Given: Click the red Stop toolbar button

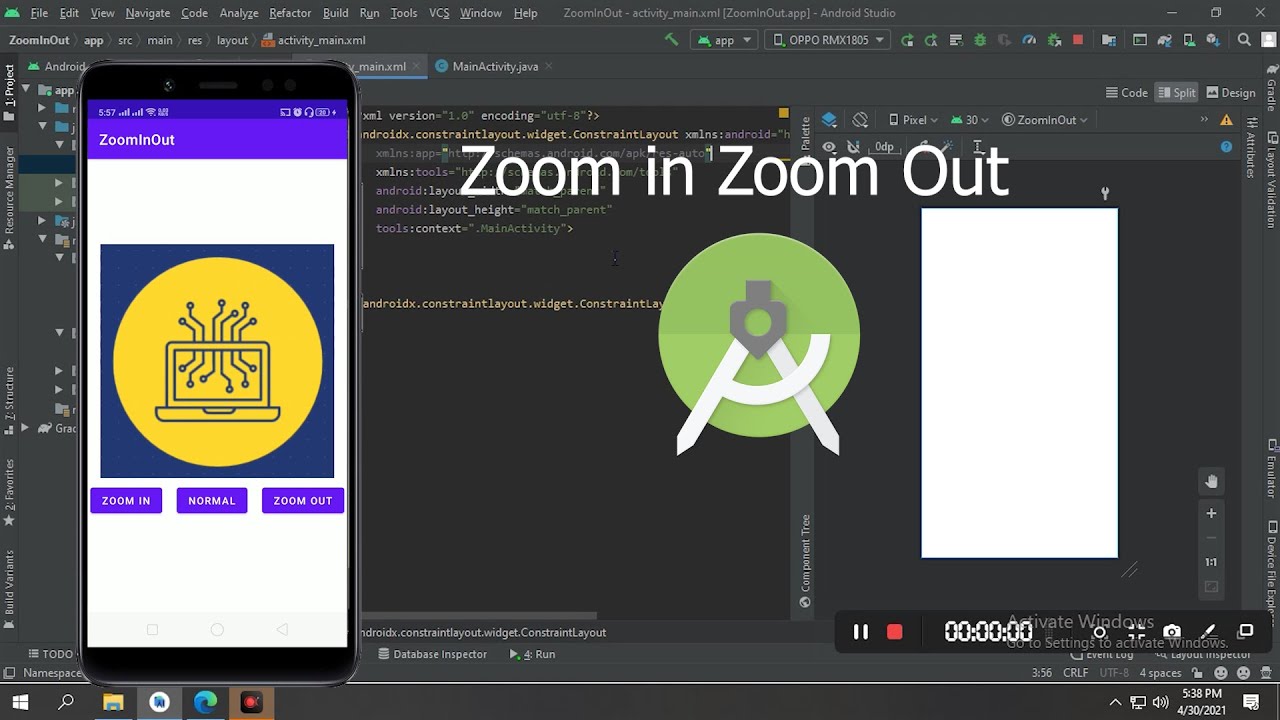Looking at the screenshot, I should click(1078, 40).
